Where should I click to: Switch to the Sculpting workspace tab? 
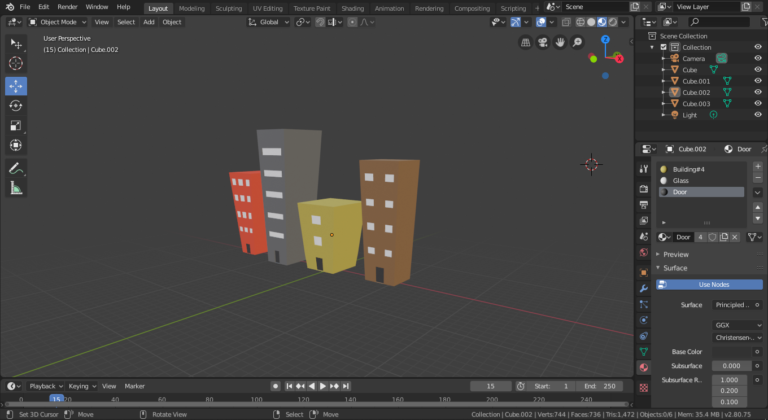(x=229, y=7)
